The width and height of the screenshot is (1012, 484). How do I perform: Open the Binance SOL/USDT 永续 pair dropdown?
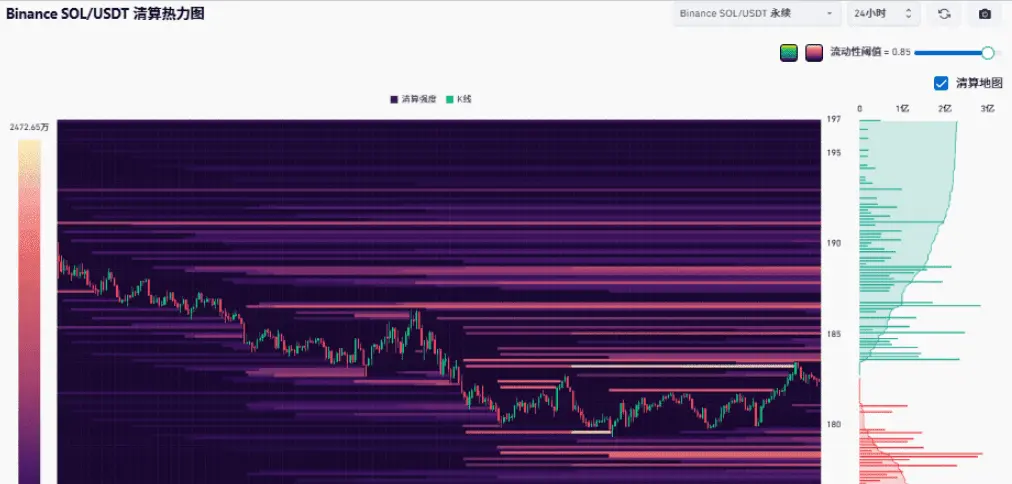pyautogui.click(x=756, y=14)
